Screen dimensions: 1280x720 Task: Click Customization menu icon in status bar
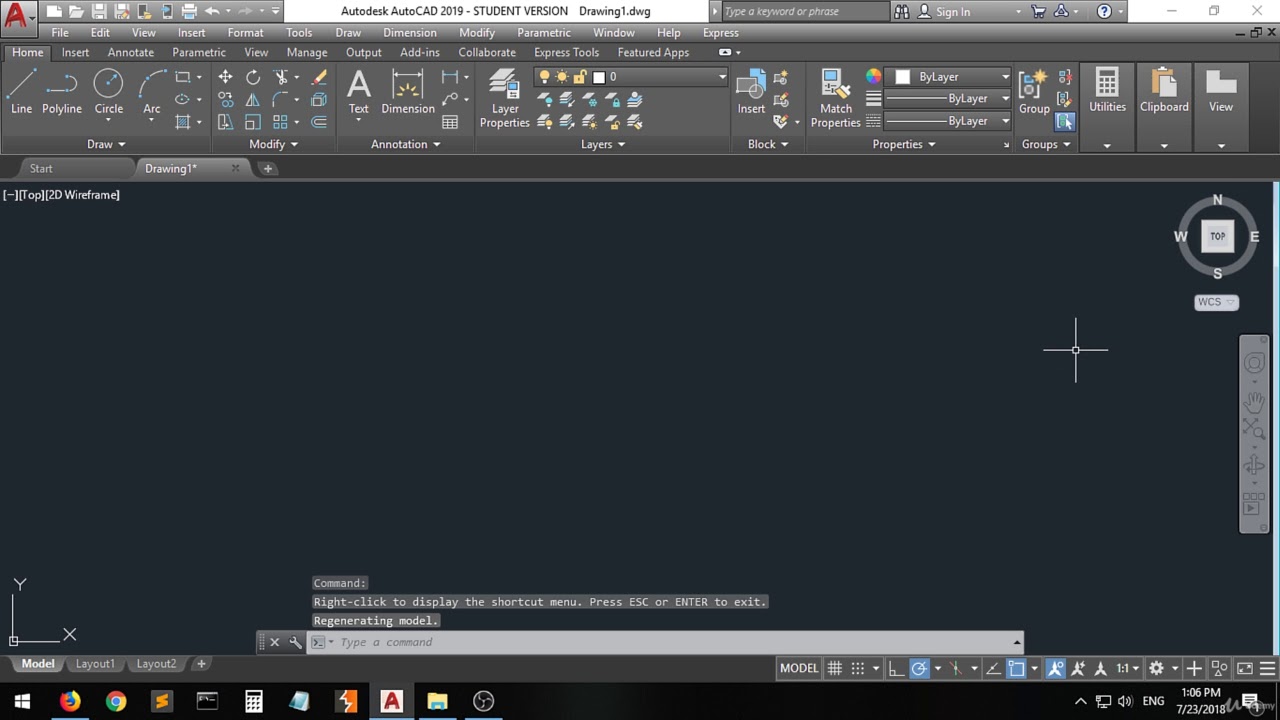(1267, 668)
